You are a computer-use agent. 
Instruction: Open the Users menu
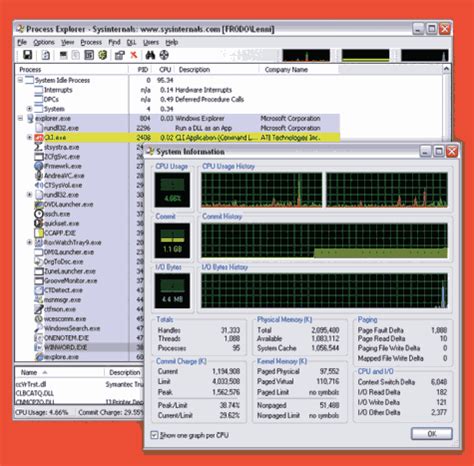151,42
